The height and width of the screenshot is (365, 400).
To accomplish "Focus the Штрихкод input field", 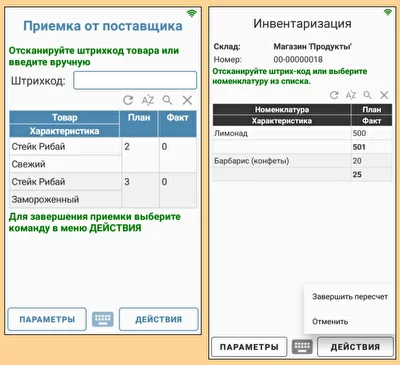I will [x=135, y=80].
